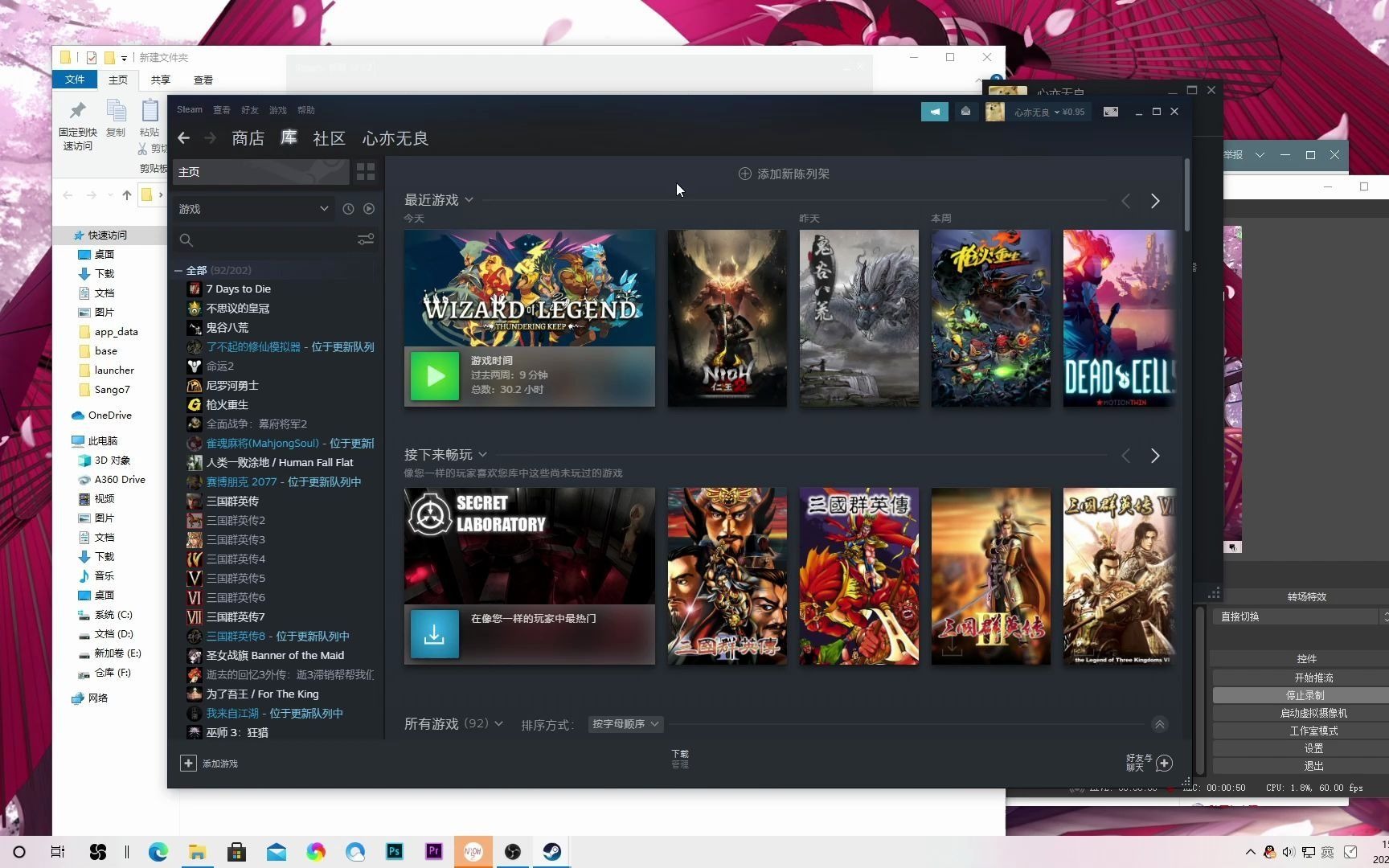Open Friends & Chat plus icon
1389x868 pixels.
pos(1164,763)
